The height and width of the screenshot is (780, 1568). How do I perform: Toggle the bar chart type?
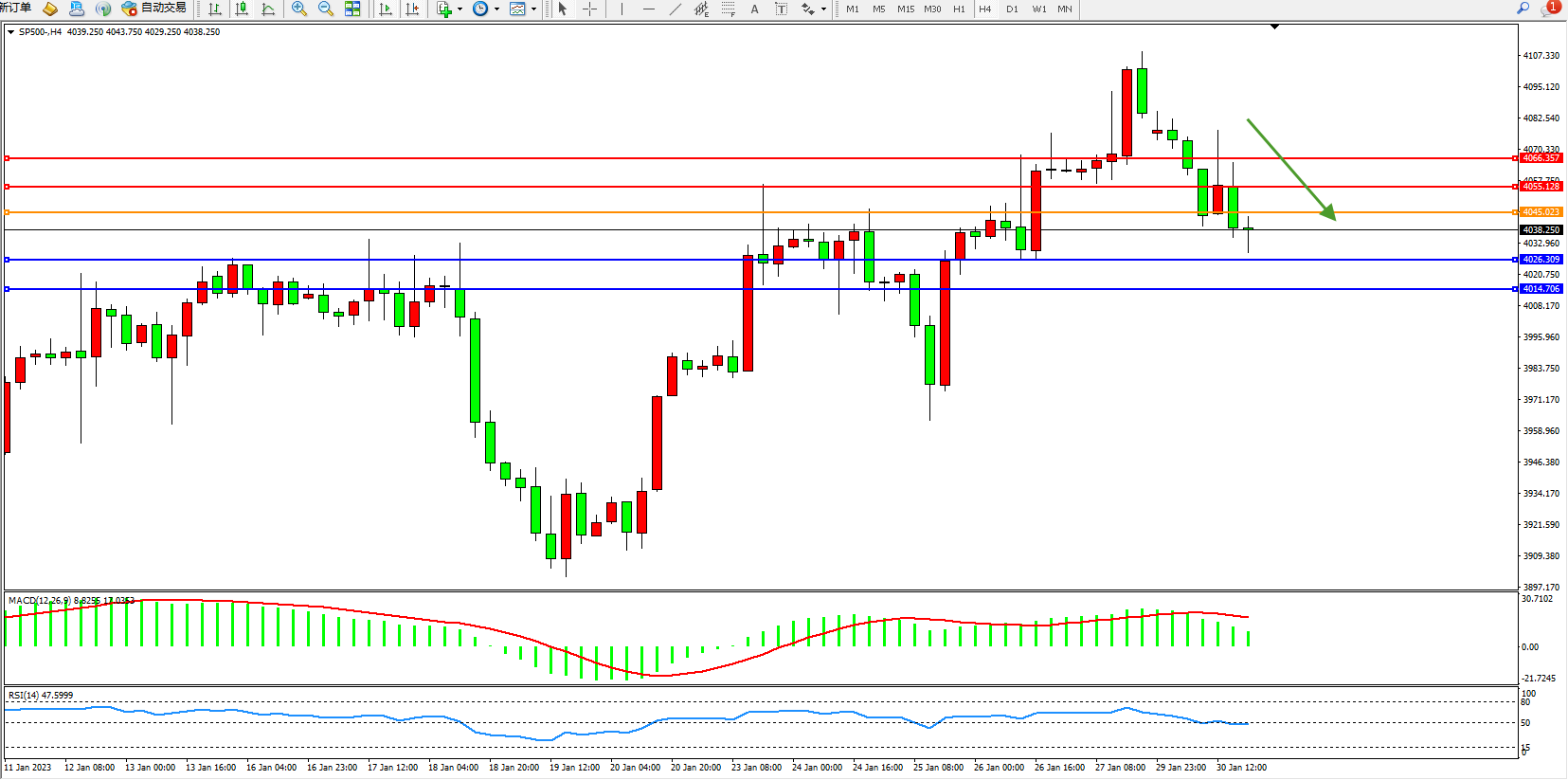[215, 9]
